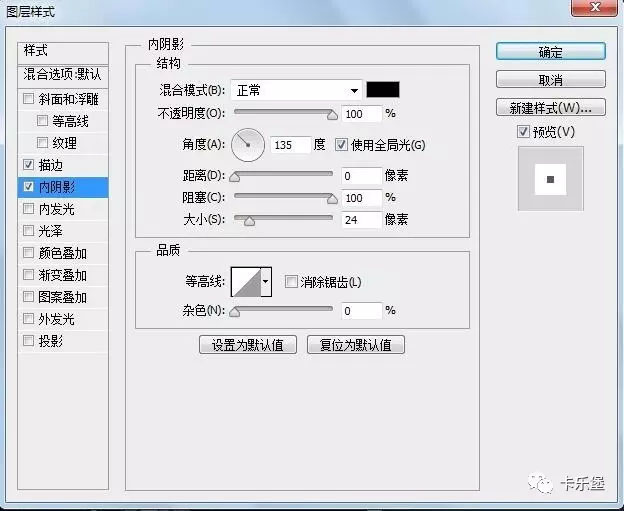
Task: Click the 确定 button
Action: 551,52
